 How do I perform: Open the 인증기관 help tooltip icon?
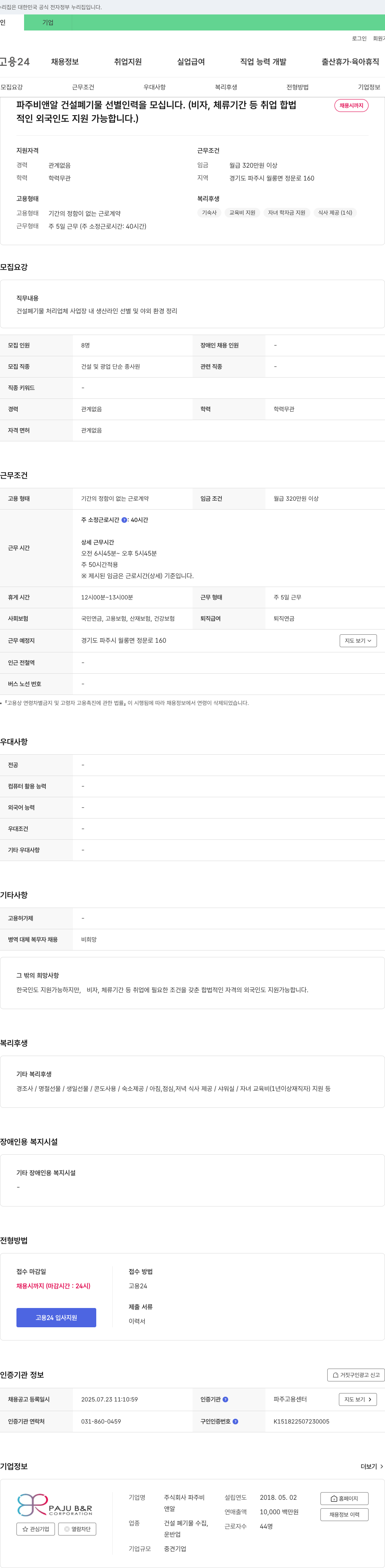(x=226, y=1399)
